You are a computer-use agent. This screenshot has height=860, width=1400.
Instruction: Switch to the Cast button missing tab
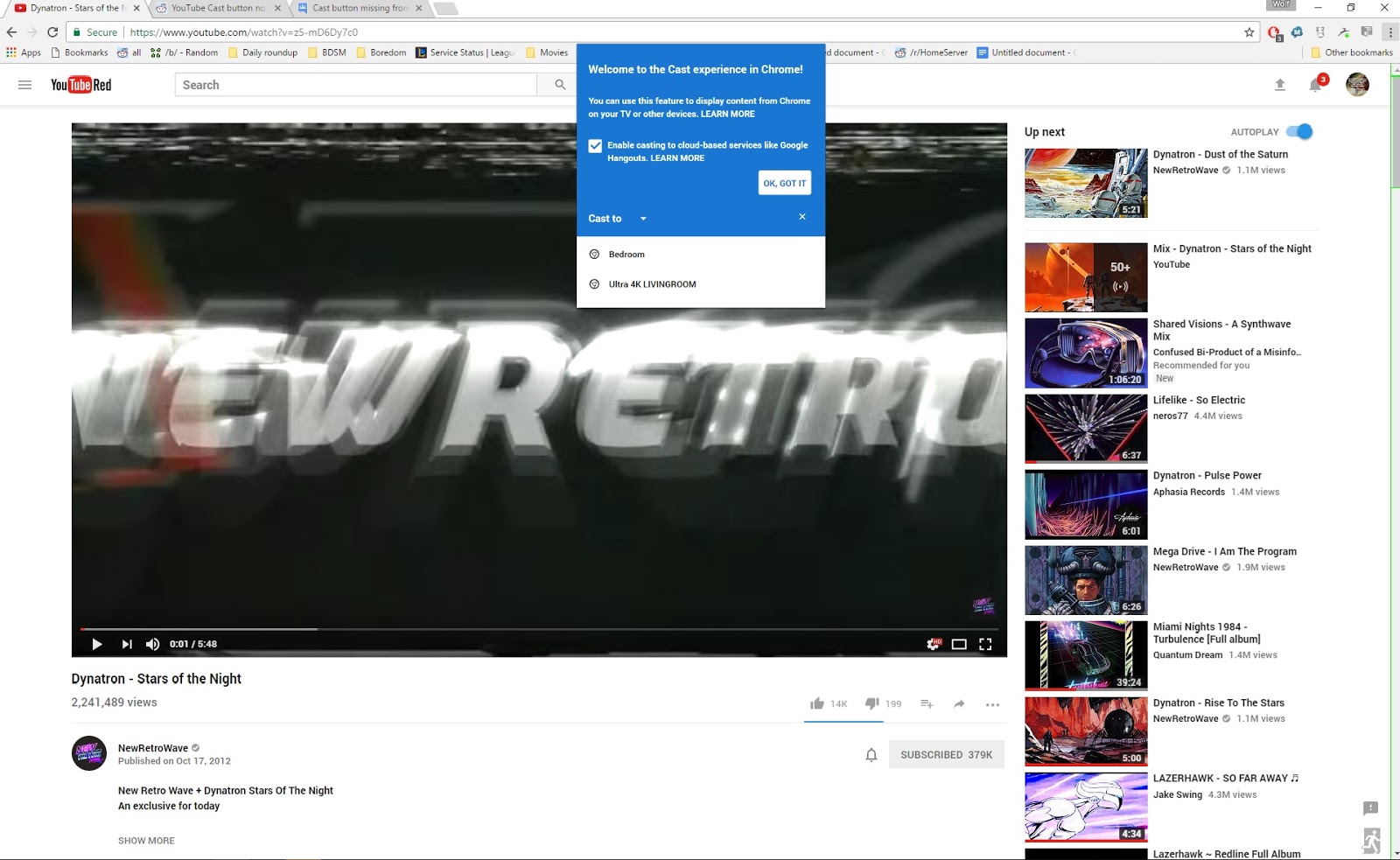(353, 7)
